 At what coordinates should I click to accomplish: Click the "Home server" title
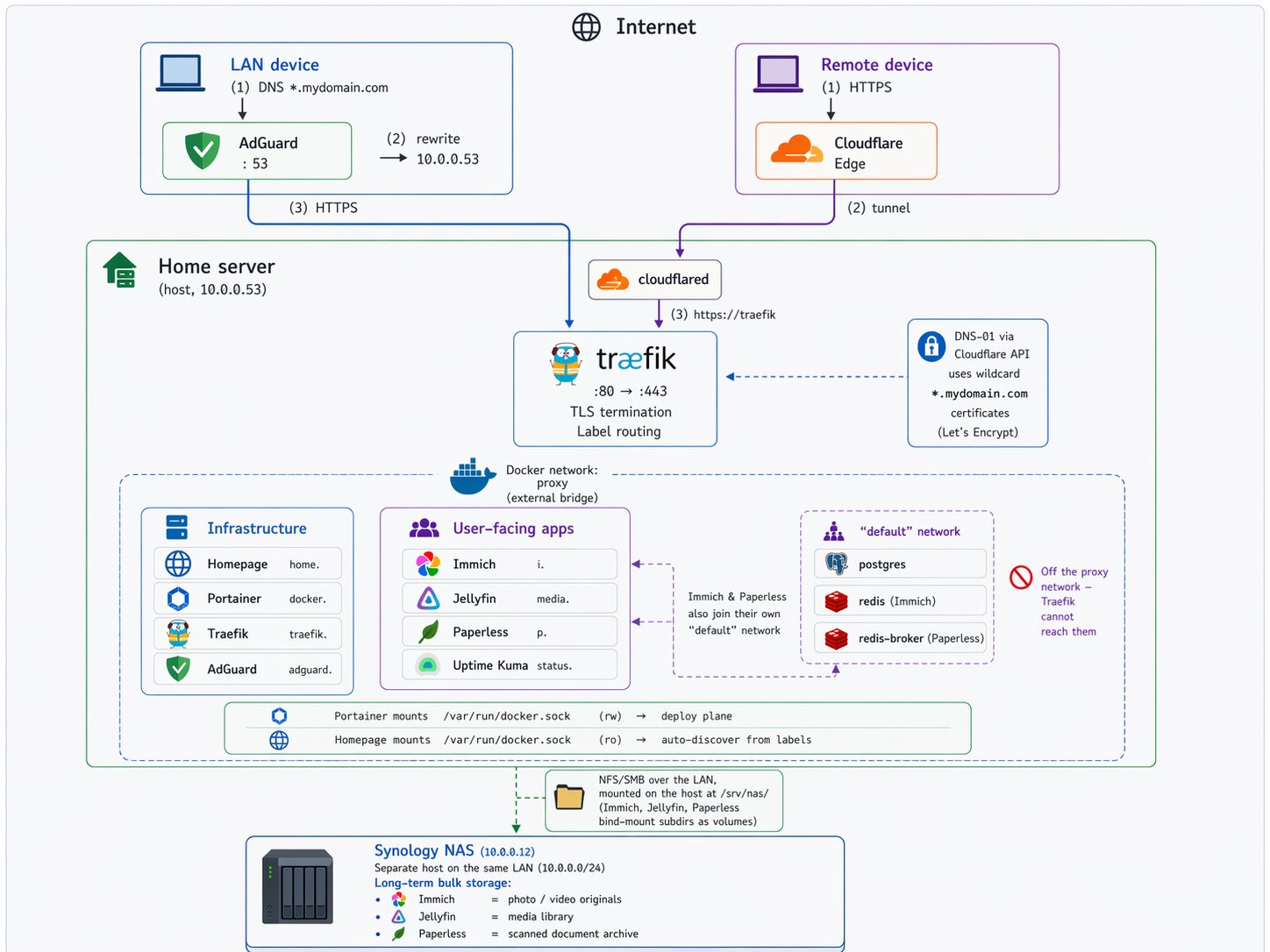tap(217, 266)
